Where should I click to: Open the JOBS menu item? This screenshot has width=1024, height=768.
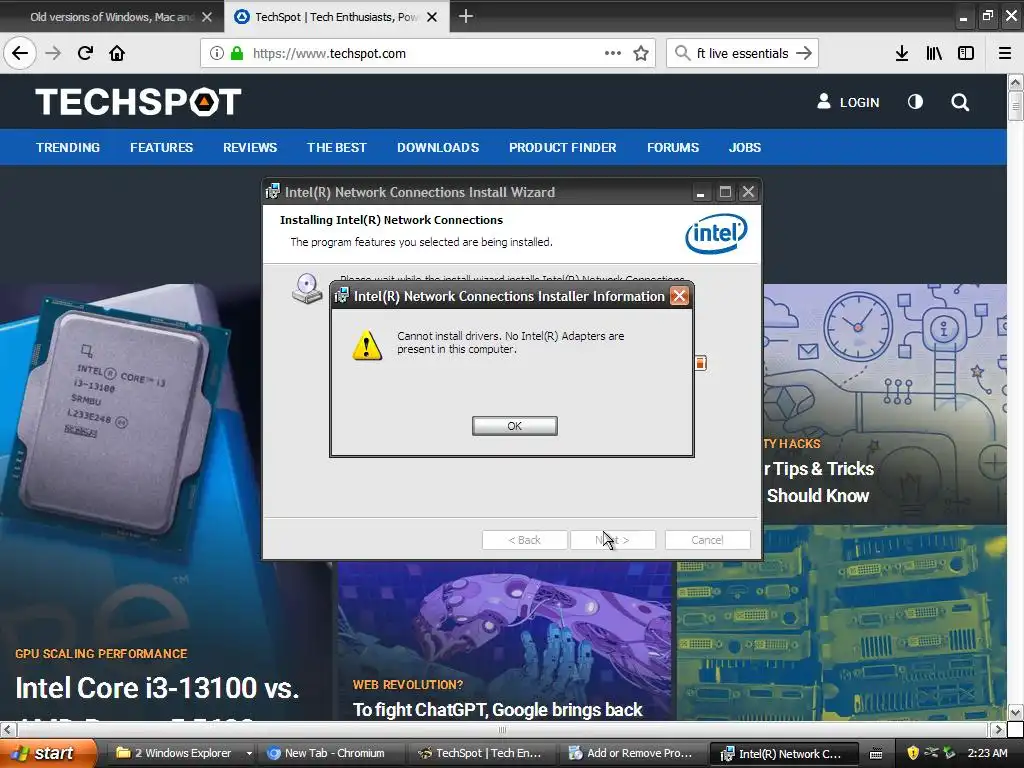click(745, 148)
